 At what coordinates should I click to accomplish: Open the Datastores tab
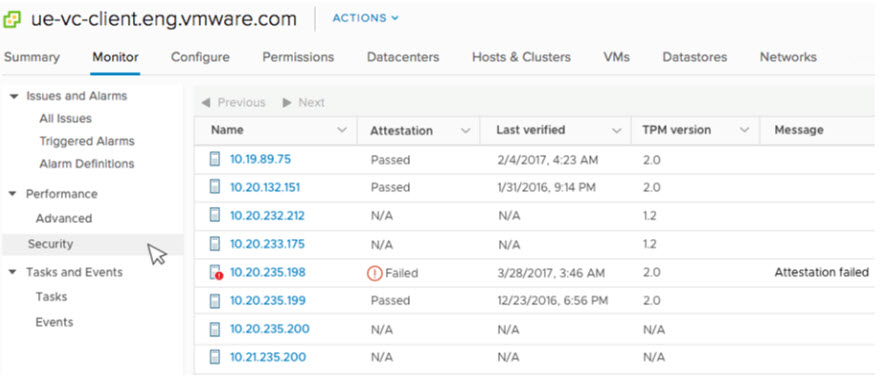695,57
